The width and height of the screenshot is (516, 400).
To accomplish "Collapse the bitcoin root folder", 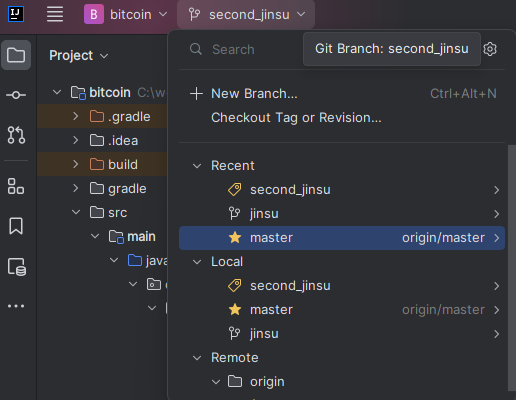I will click(x=57, y=92).
